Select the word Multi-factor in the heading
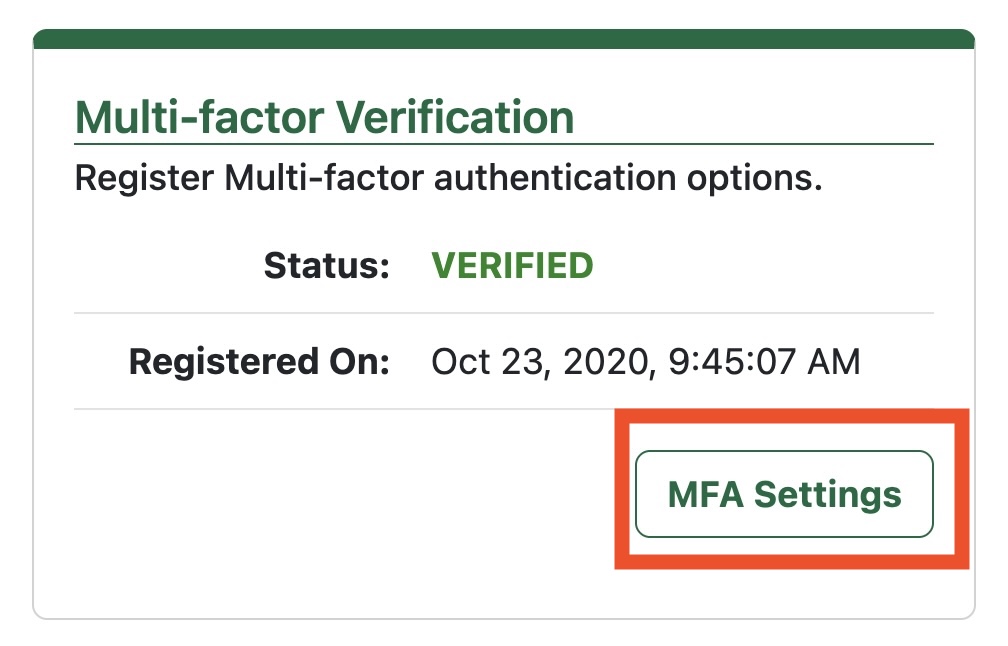 (x=183, y=116)
